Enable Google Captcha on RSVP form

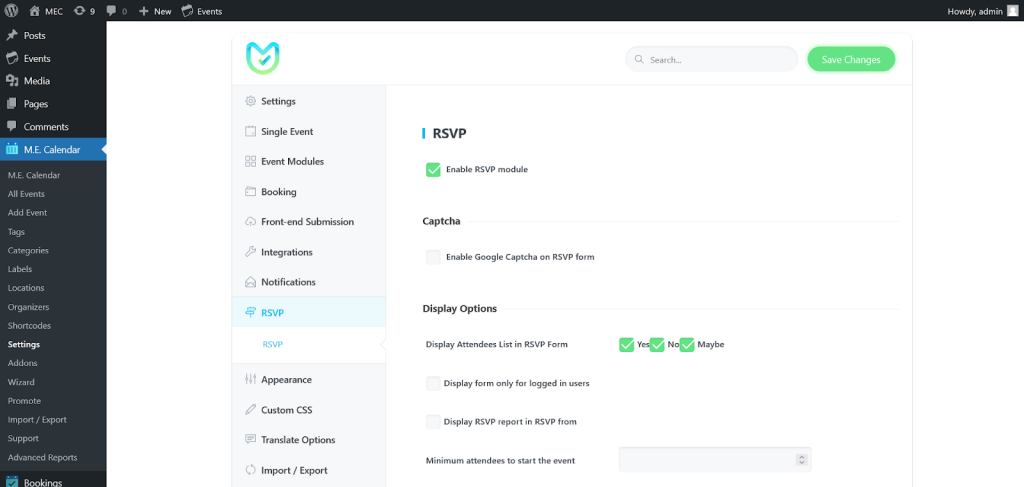433,257
